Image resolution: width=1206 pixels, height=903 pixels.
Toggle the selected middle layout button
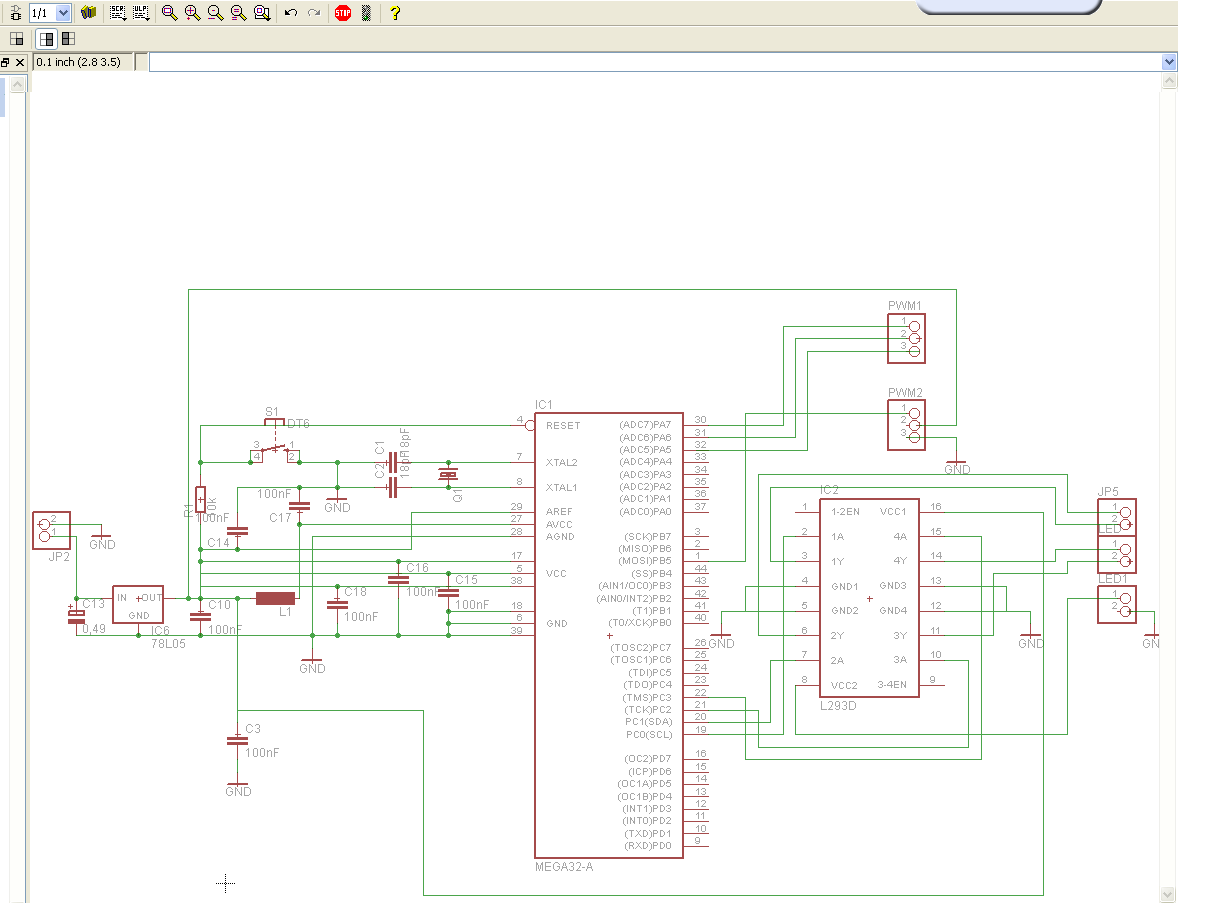point(46,39)
